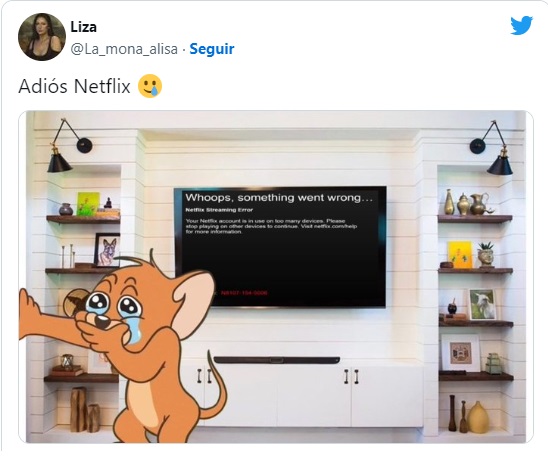Click the brass vases on top right shelf
548x460 pixels.
(467, 203)
